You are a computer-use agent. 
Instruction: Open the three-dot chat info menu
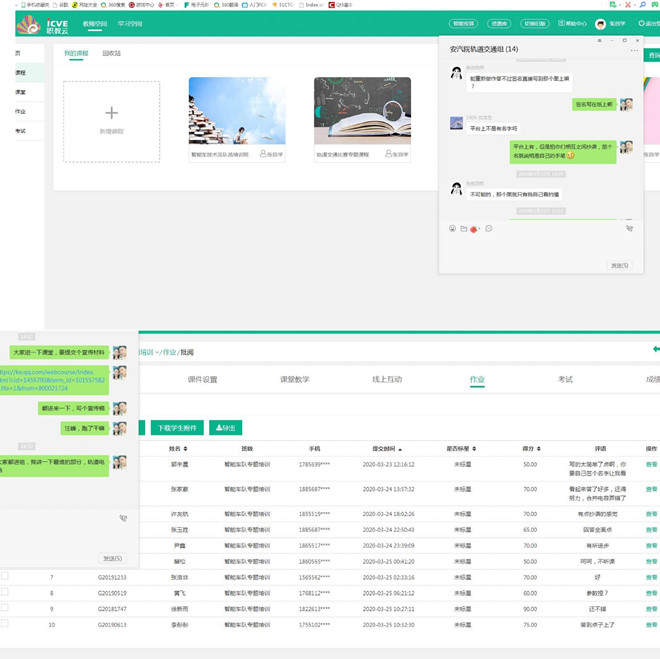634,50
